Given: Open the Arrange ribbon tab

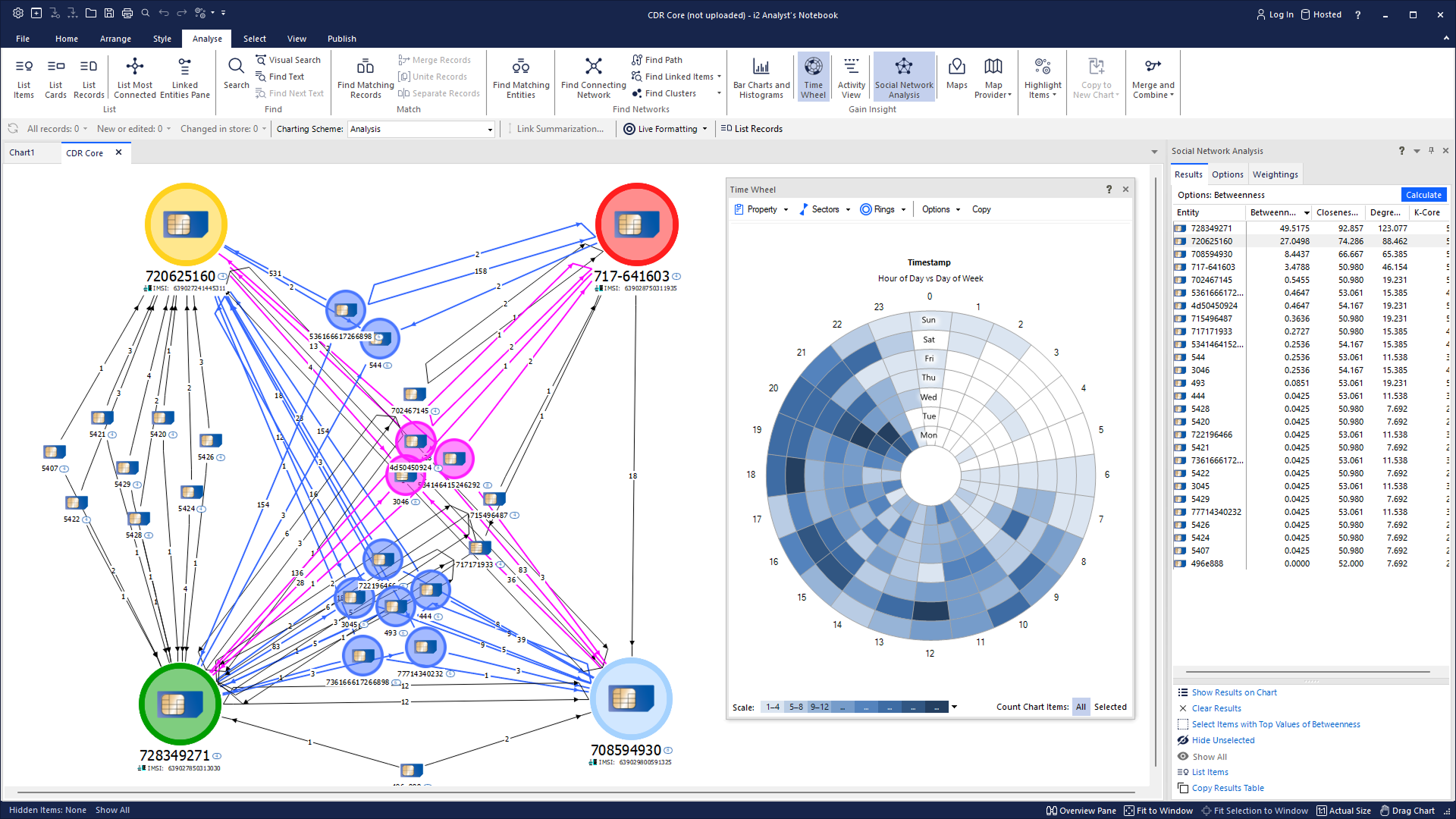Looking at the screenshot, I should click(115, 39).
